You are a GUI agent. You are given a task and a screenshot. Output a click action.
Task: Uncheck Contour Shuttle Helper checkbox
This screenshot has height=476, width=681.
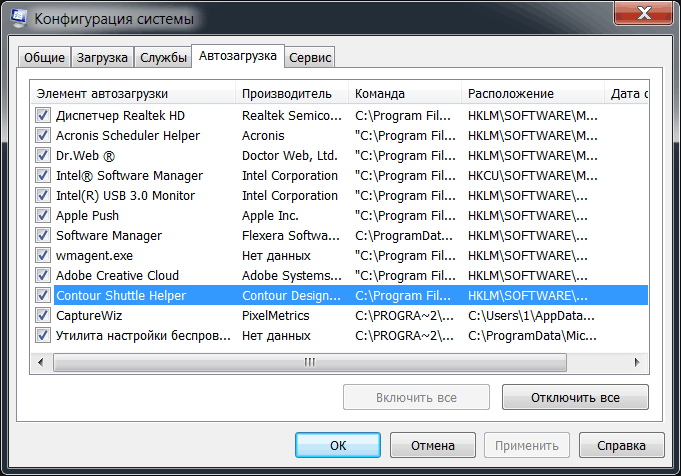point(43,295)
